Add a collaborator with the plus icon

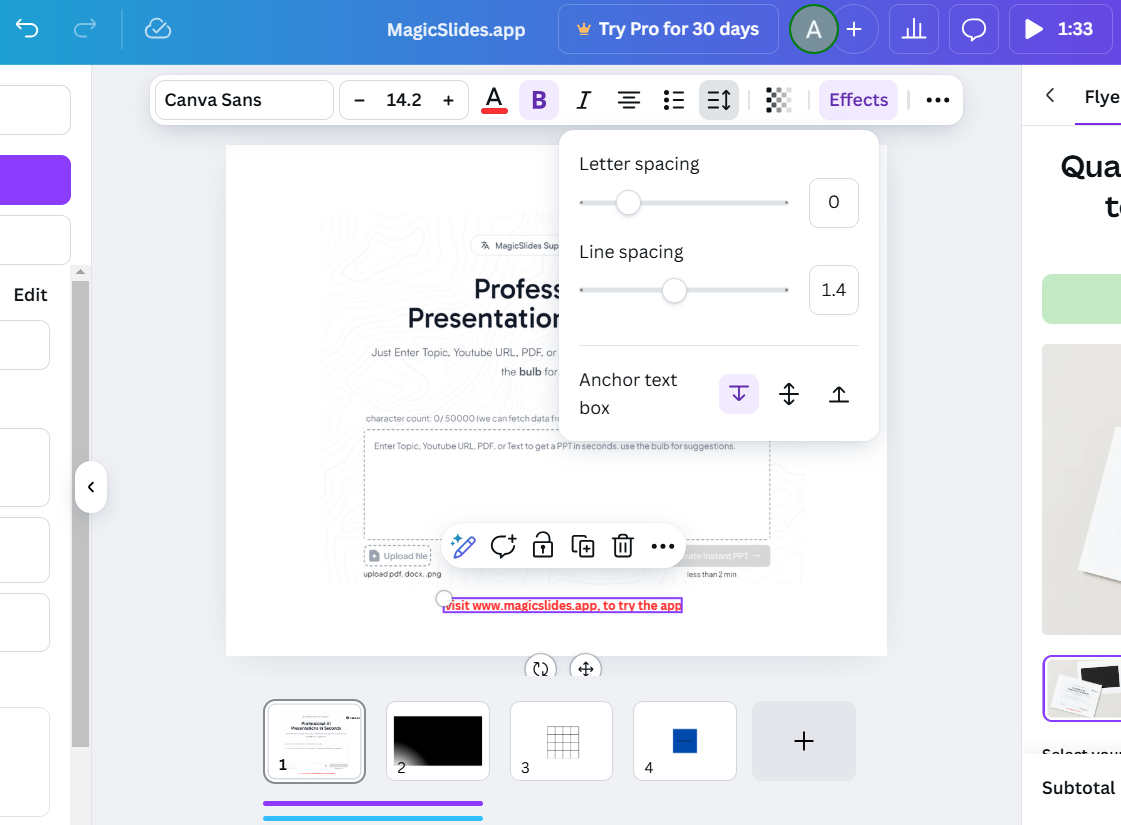(x=854, y=29)
